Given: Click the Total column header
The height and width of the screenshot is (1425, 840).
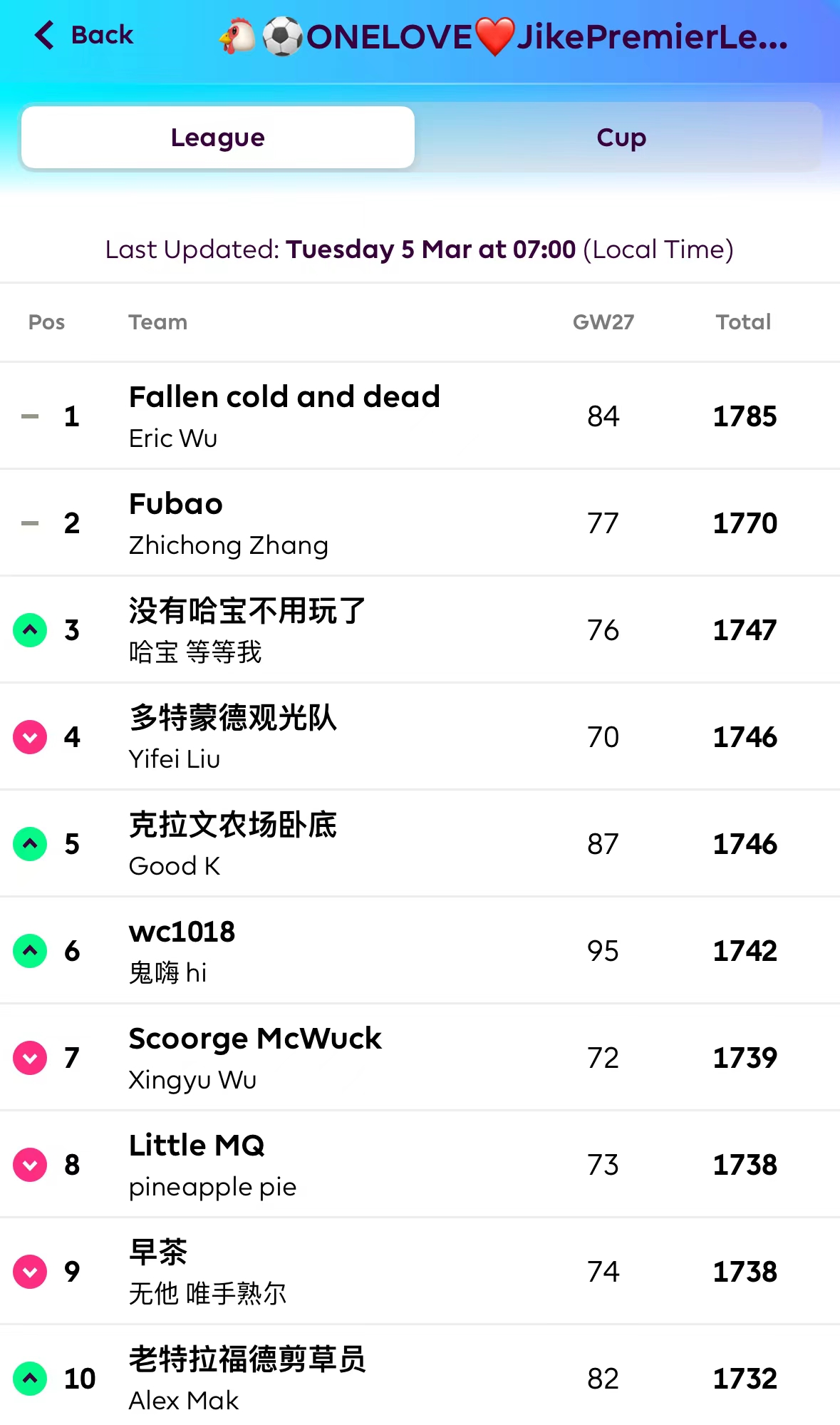Looking at the screenshot, I should [743, 322].
